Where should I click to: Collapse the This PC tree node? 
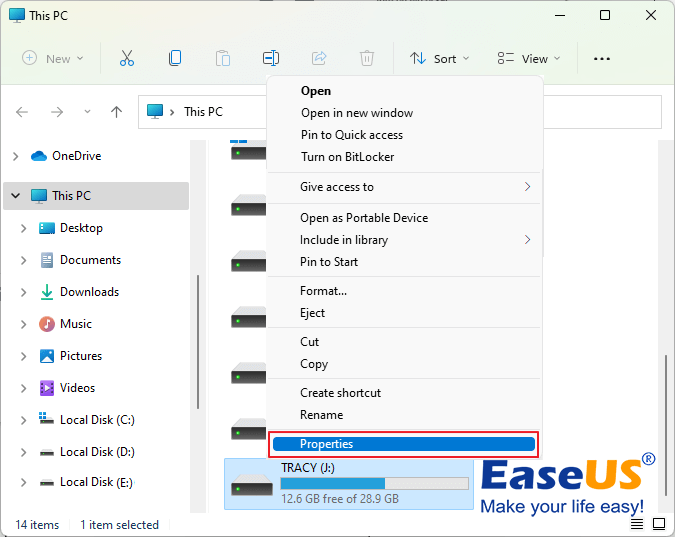pos(15,196)
